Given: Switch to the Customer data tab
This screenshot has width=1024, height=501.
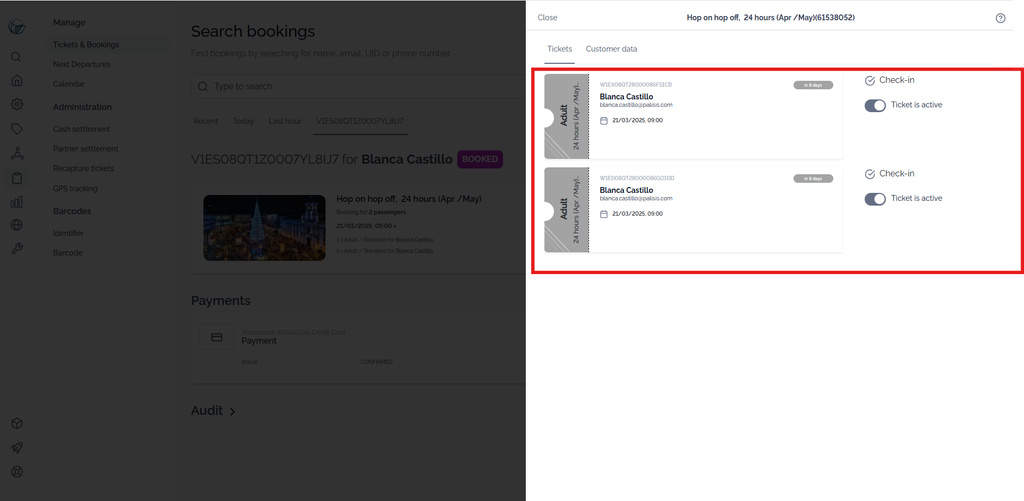Looking at the screenshot, I should coord(611,49).
